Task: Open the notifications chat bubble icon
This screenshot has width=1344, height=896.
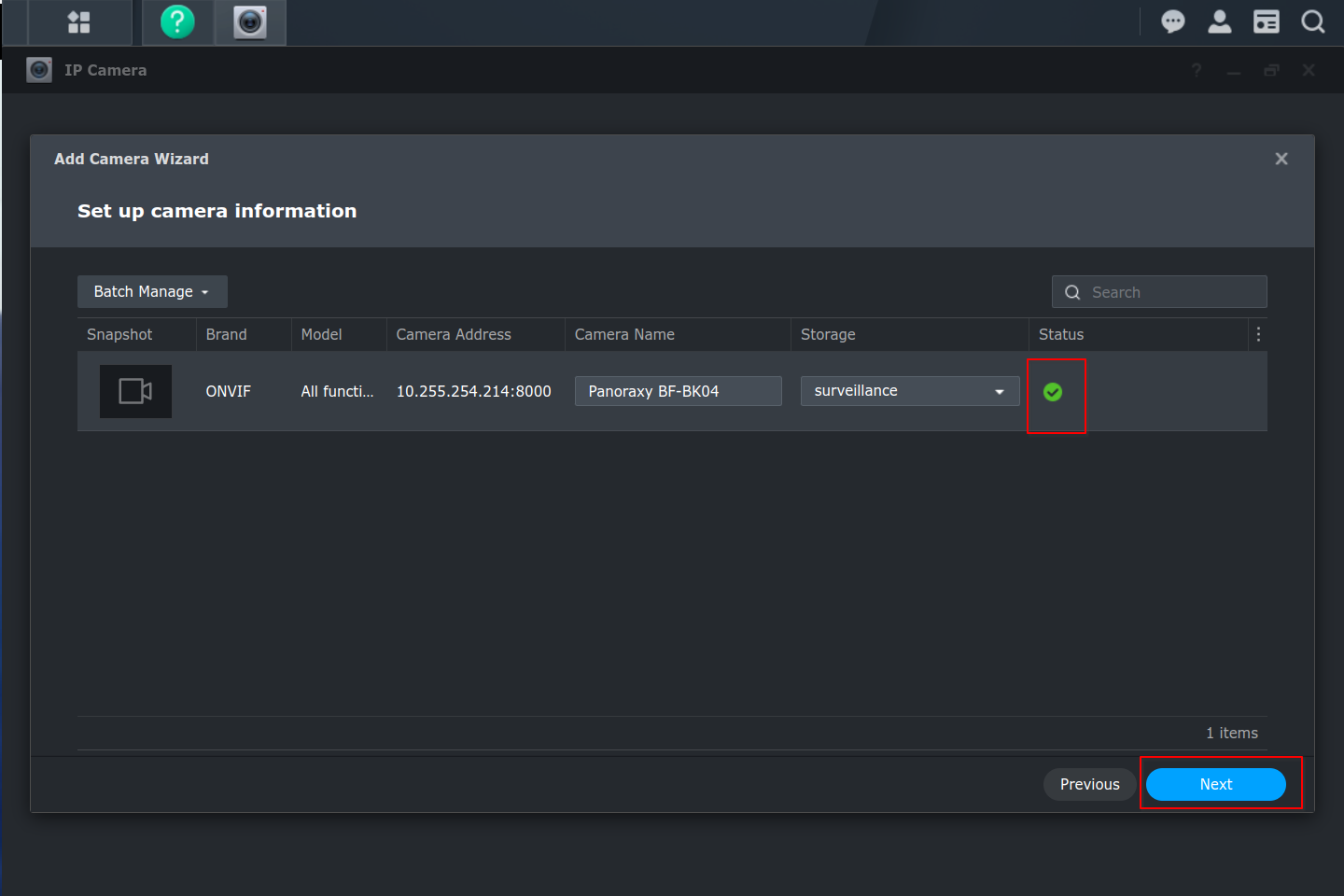Action: pos(1172,21)
